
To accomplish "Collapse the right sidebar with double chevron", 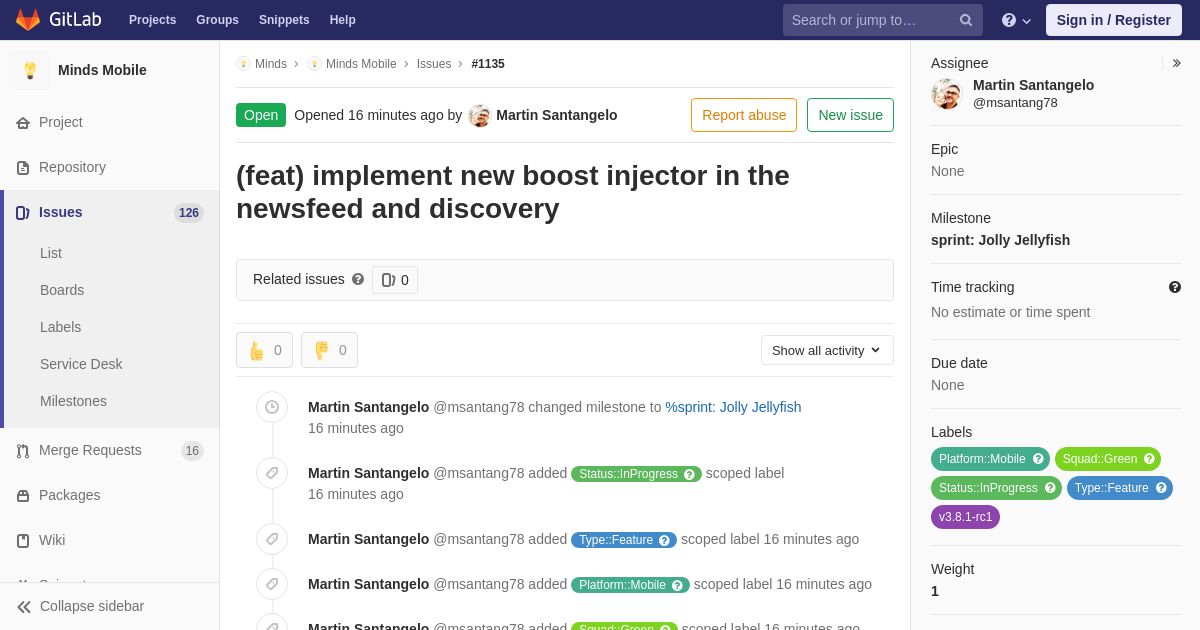I will [x=1176, y=63].
